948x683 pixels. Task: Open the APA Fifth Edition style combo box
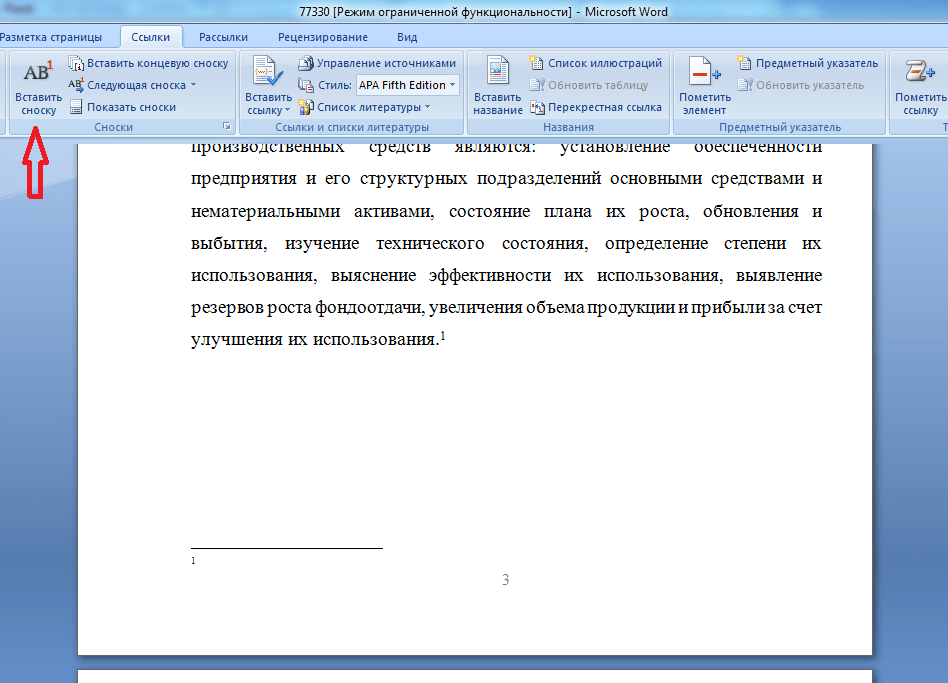tap(408, 85)
